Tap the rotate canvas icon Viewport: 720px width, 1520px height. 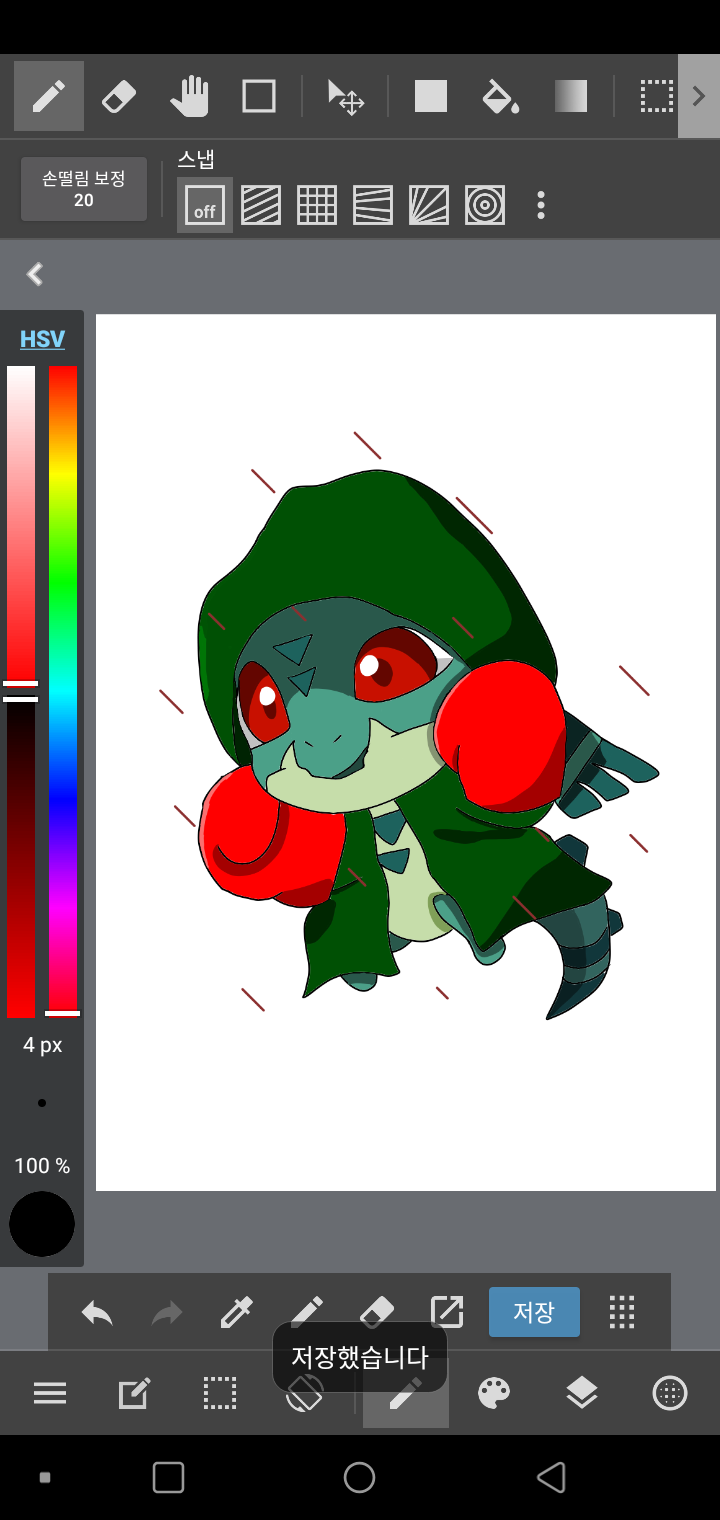tap(304, 1393)
